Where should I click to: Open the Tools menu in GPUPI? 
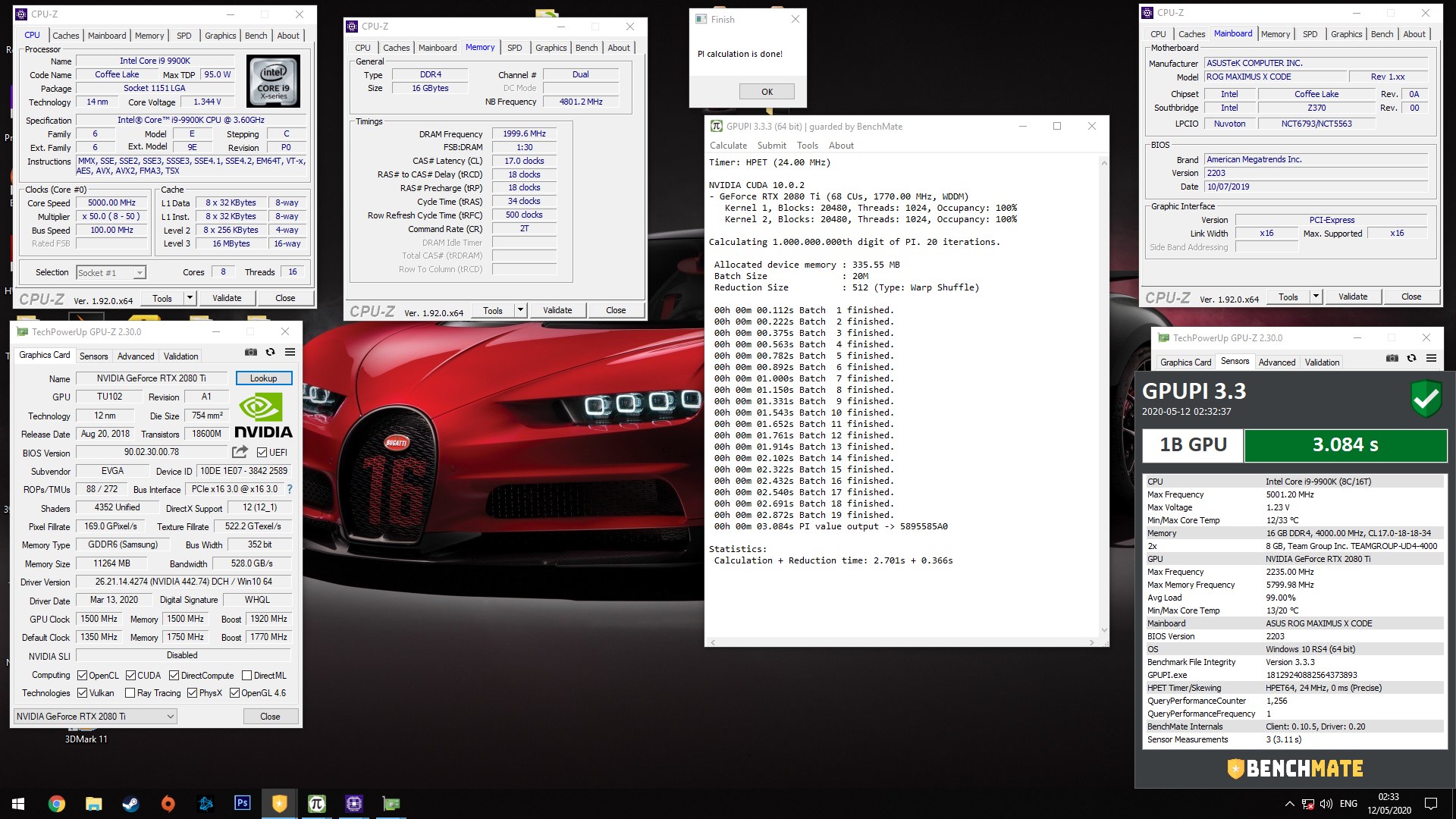point(807,146)
